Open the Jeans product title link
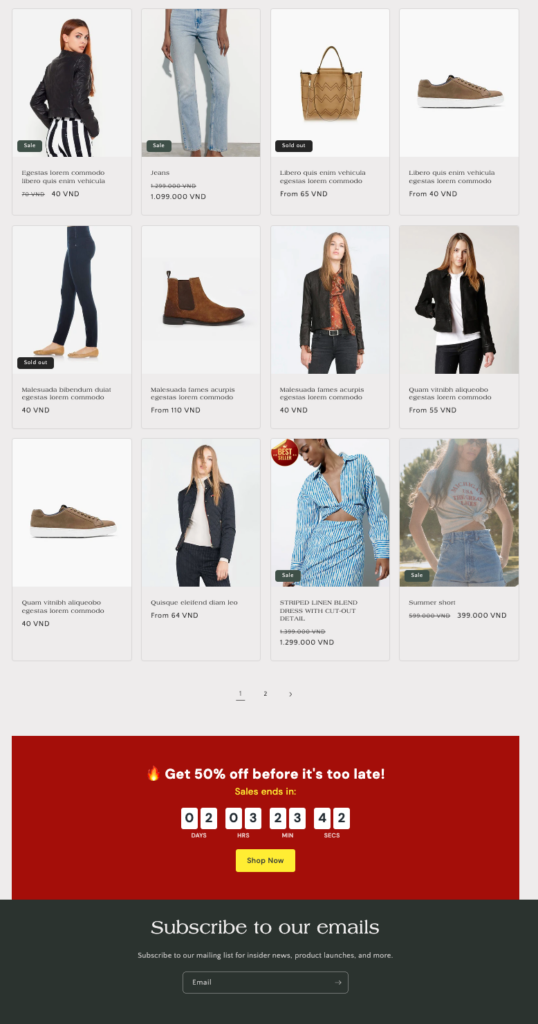Screen dimensions: 538x1024 [160, 173]
